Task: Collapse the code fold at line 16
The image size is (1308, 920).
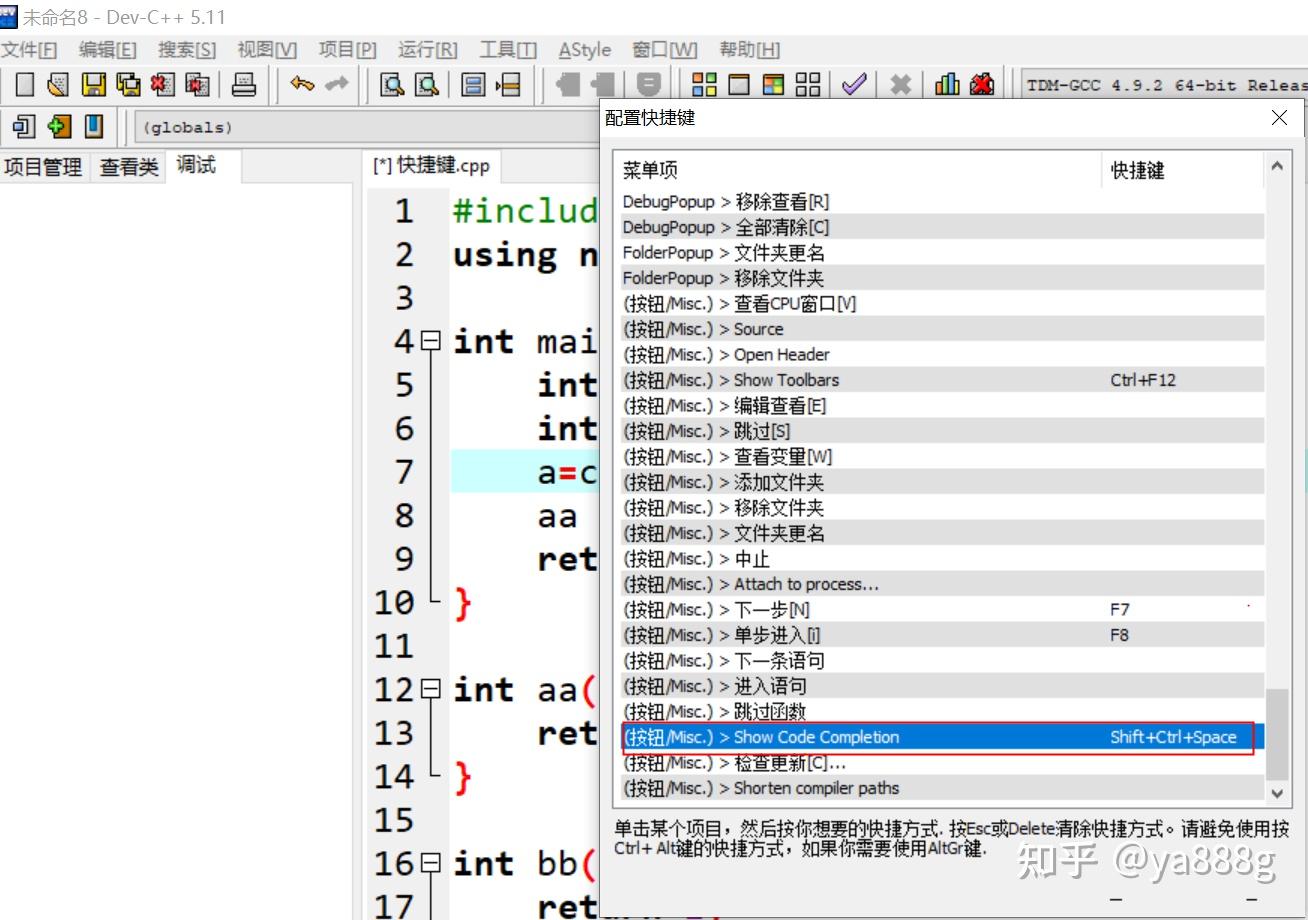Action: pos(431,864)
